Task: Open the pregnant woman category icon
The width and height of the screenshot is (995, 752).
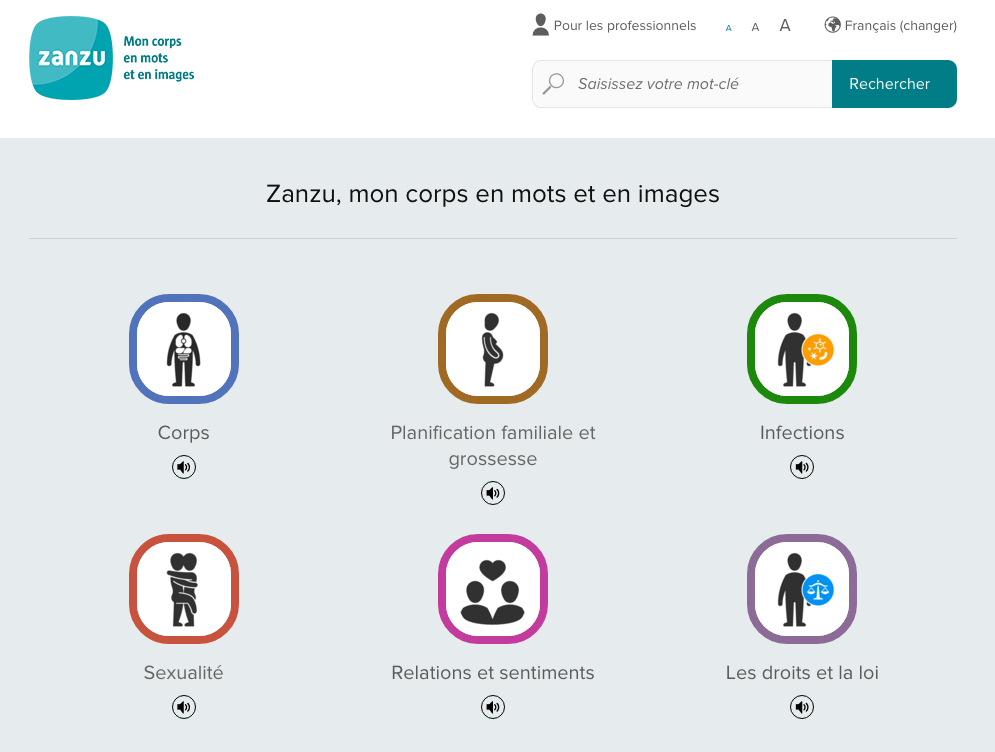Action: click(492, 349)
